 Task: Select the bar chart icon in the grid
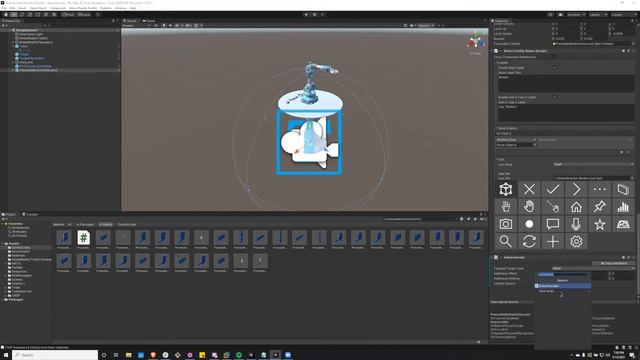click(x=623, y=207)
